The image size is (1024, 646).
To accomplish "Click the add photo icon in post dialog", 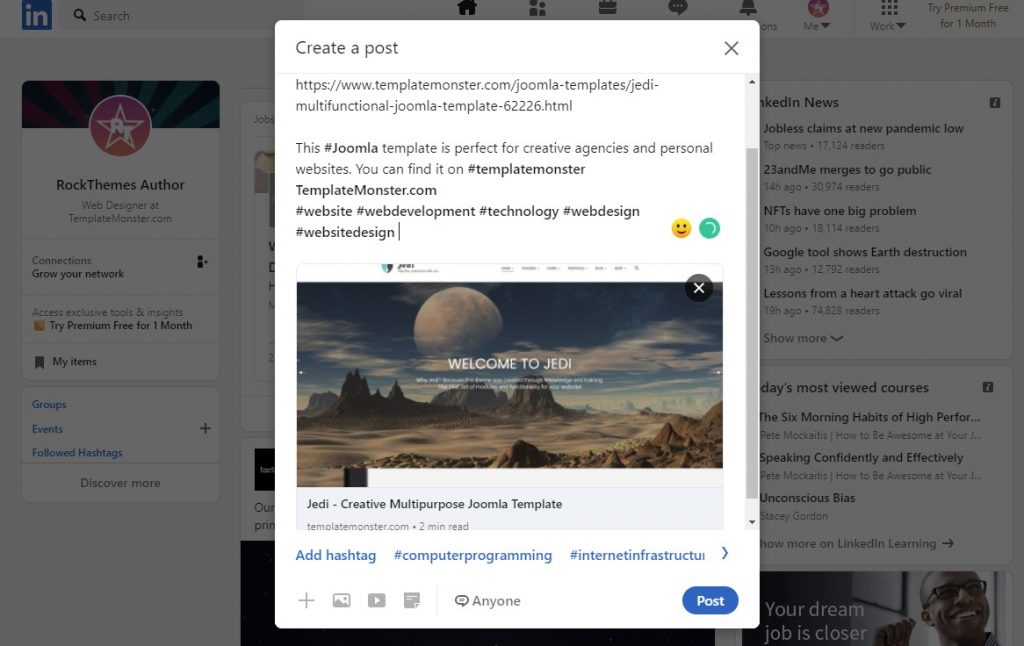I will pos(341,601).
